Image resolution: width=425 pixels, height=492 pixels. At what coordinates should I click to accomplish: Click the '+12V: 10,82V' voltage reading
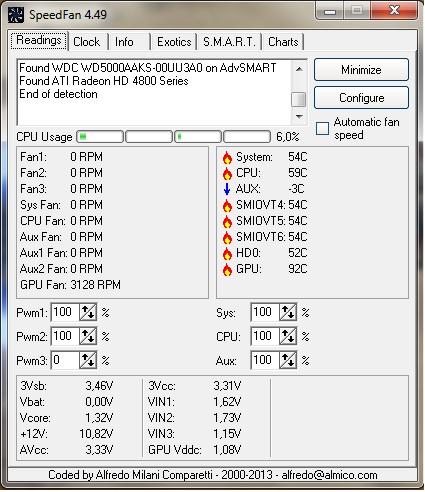[x=67, y=434]
